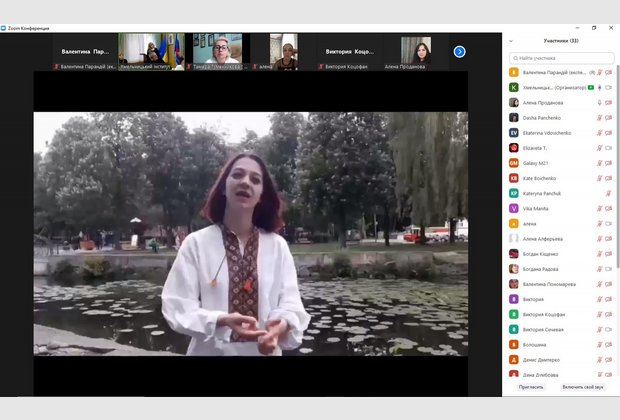Click Galaxy M21's avatar icon

514,163
